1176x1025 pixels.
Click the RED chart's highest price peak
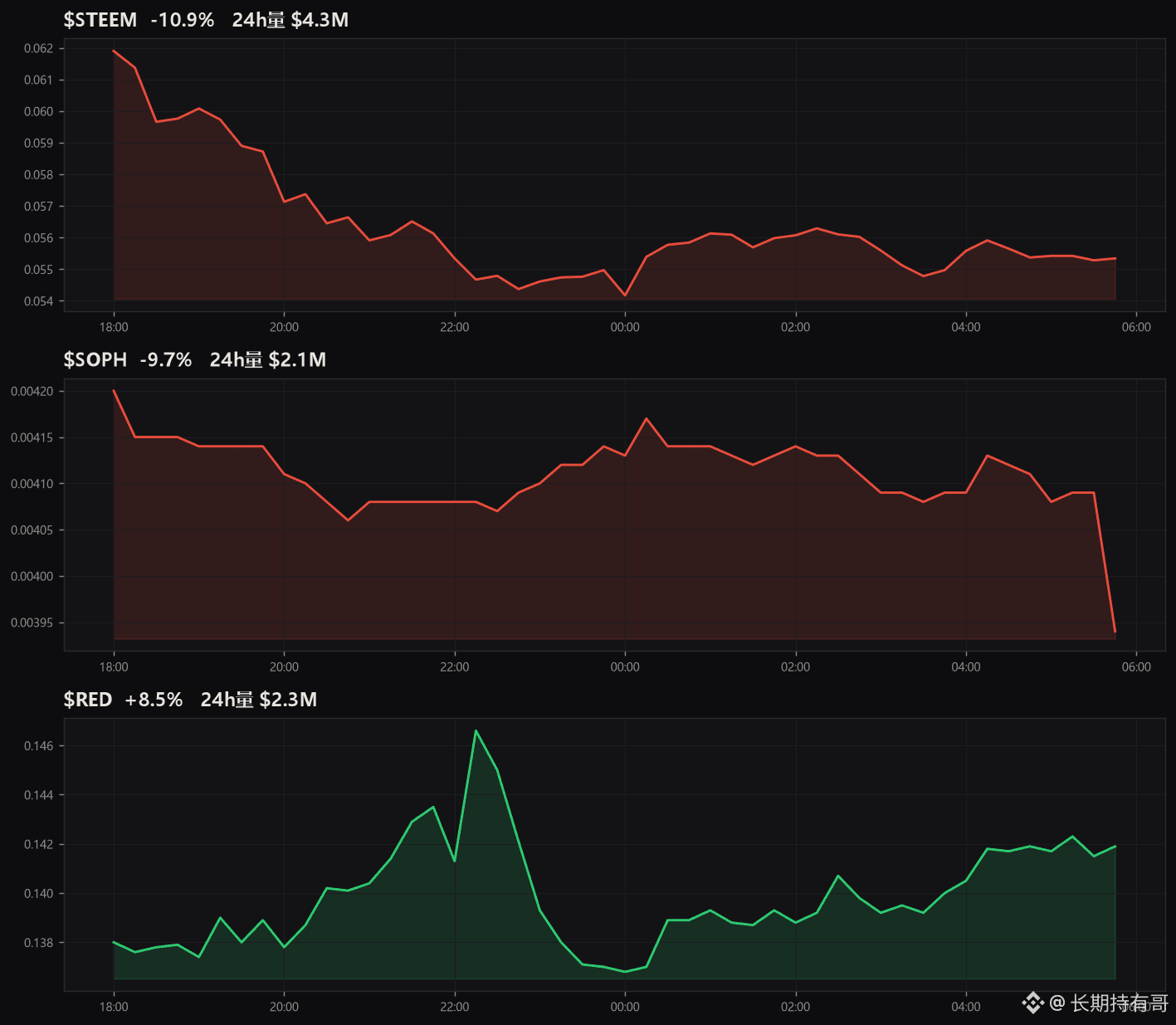pyautogui.click(x=476, y=730)
